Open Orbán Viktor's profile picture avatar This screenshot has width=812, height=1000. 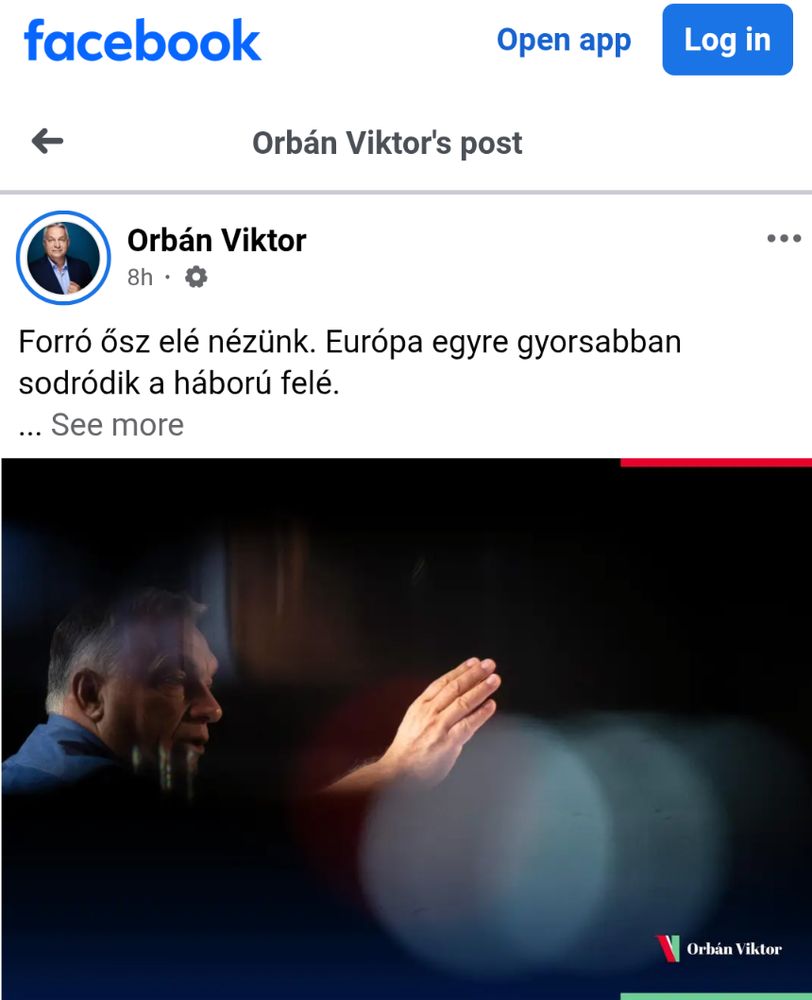coord(63,258)
